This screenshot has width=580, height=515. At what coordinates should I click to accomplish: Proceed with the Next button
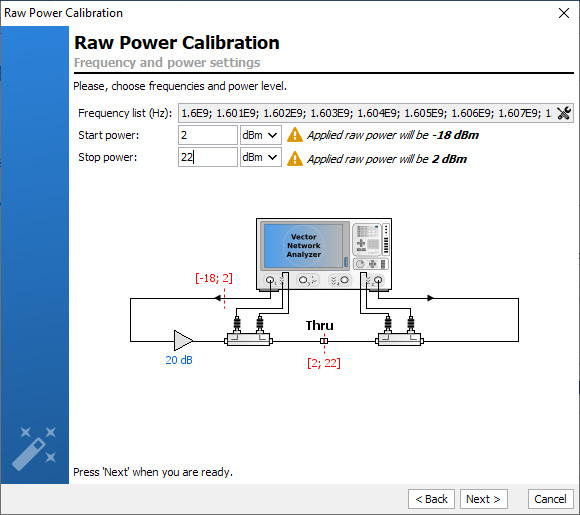tap(483, 499)
